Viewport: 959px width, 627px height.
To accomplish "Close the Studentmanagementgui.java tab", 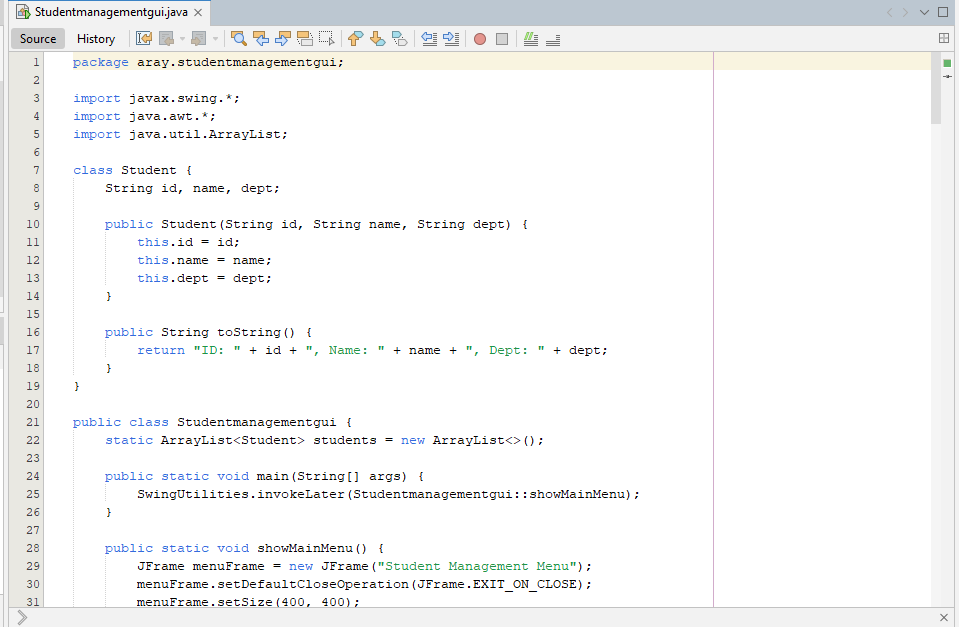I will pos(198,13).
